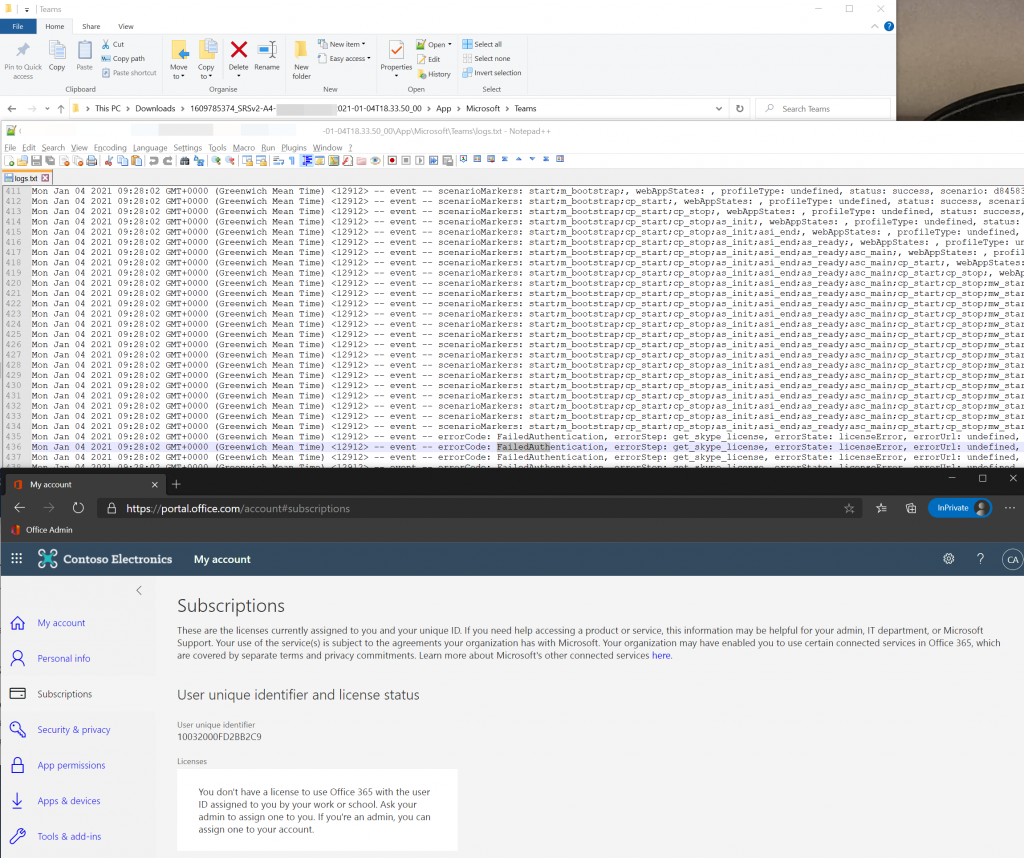1024x858 pixels.
Task: Click the Save recorded macro icon
Action: coord(448,161)
